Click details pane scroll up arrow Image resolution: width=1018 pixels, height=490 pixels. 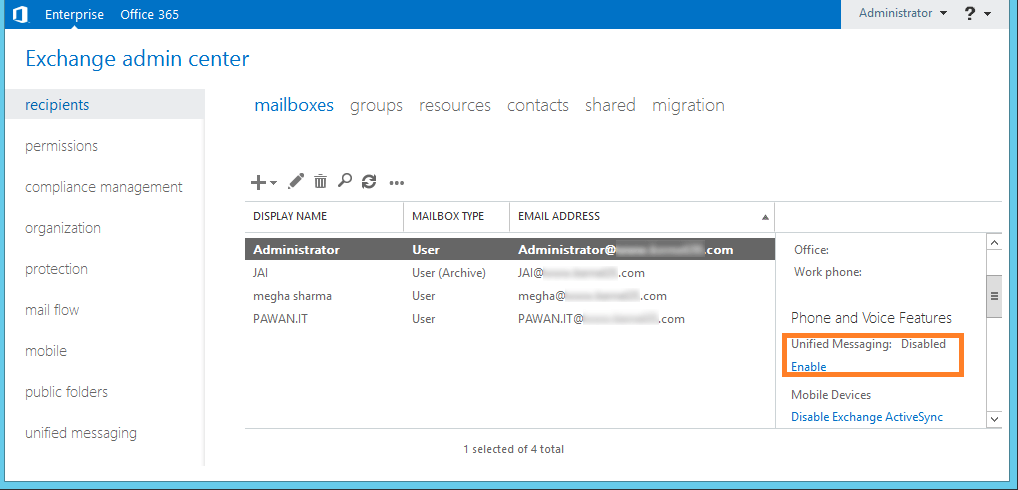click(x=994, y=242)
